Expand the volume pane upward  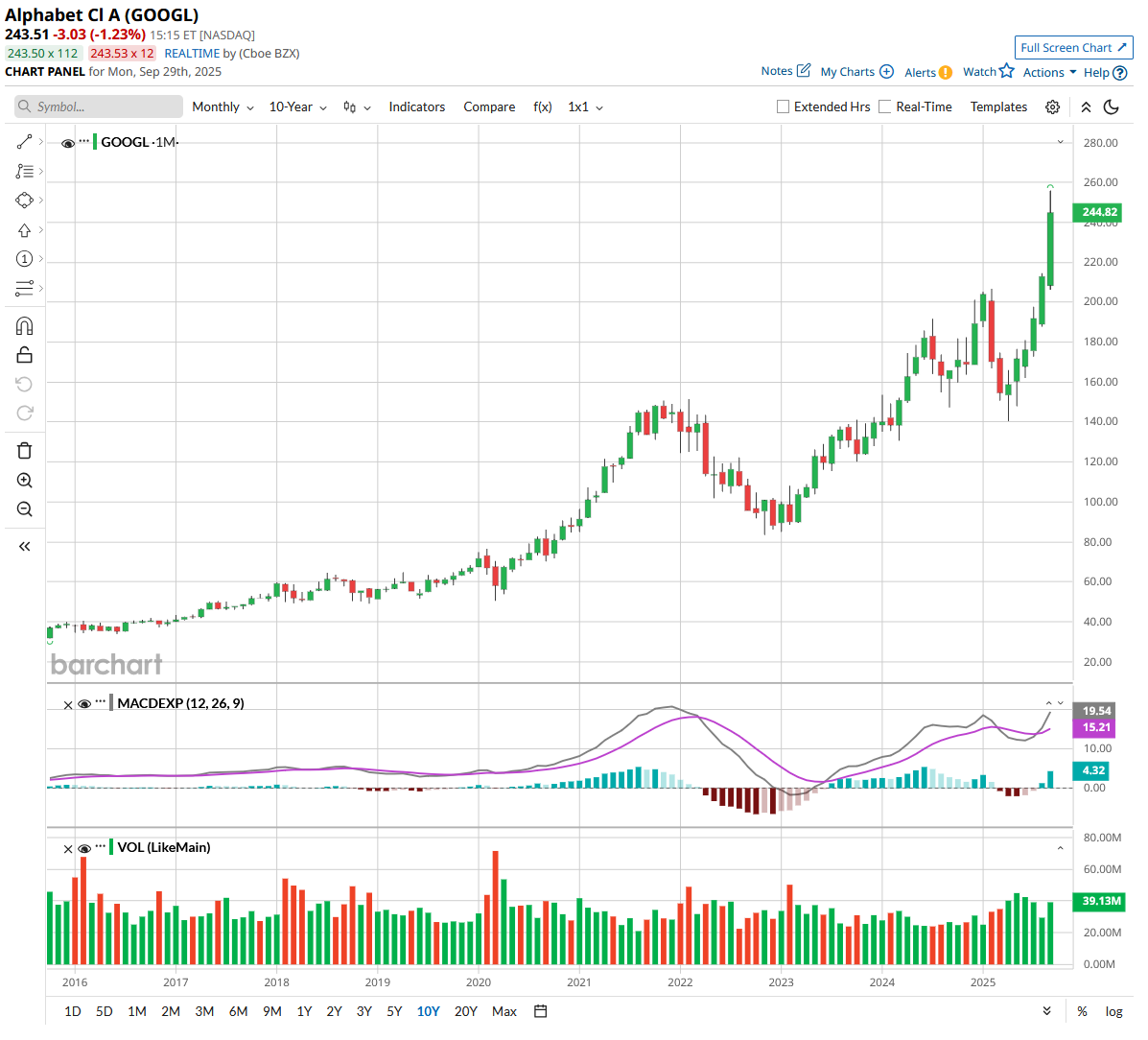coord(1060,848)
